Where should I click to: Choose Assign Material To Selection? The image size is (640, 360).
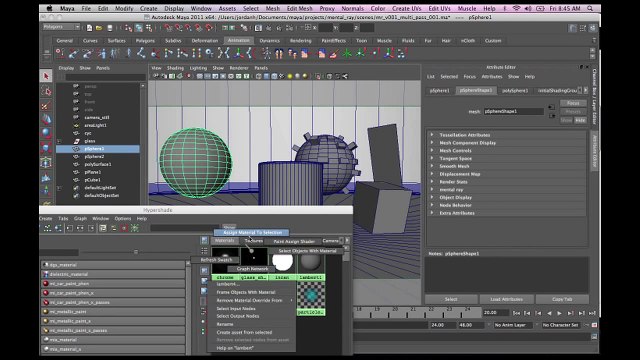point(252,232)
